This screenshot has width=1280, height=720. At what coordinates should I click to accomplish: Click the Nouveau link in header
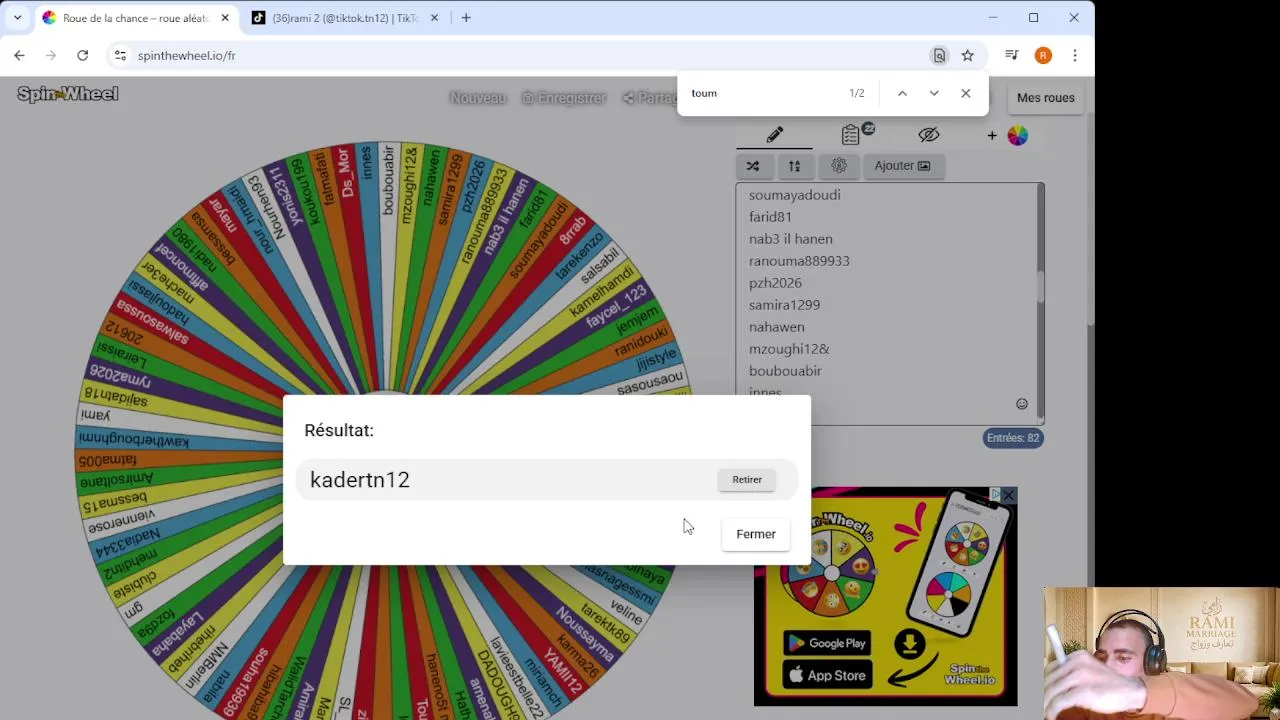click(478, 98)
